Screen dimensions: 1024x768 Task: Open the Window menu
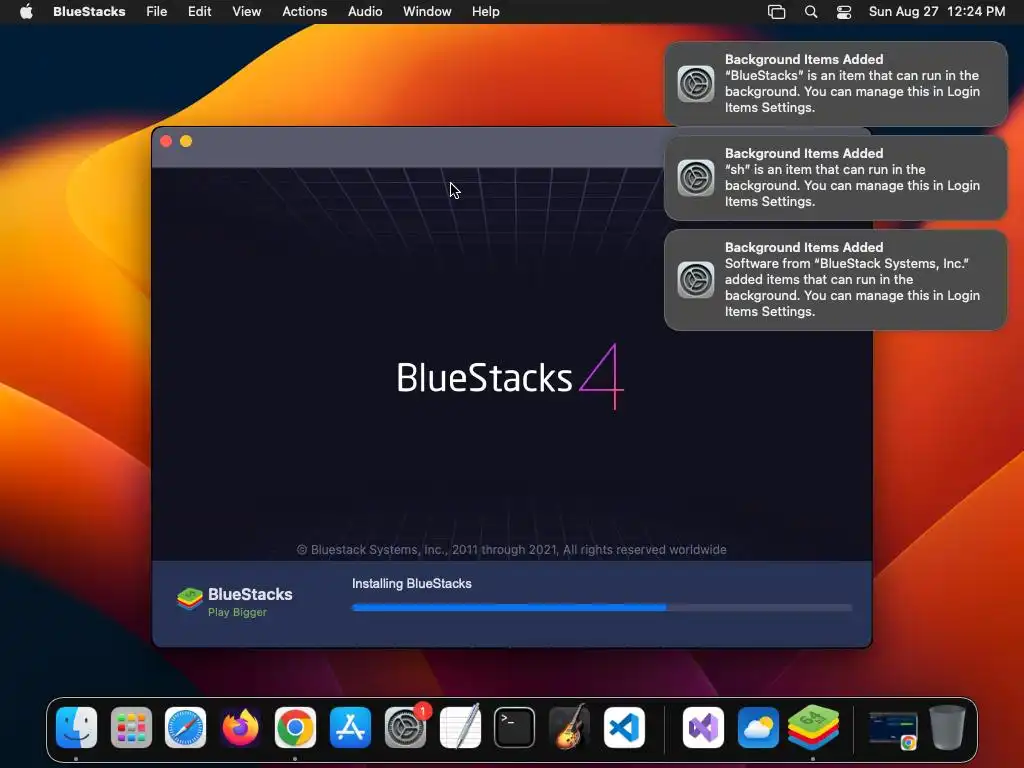[427, 11]
